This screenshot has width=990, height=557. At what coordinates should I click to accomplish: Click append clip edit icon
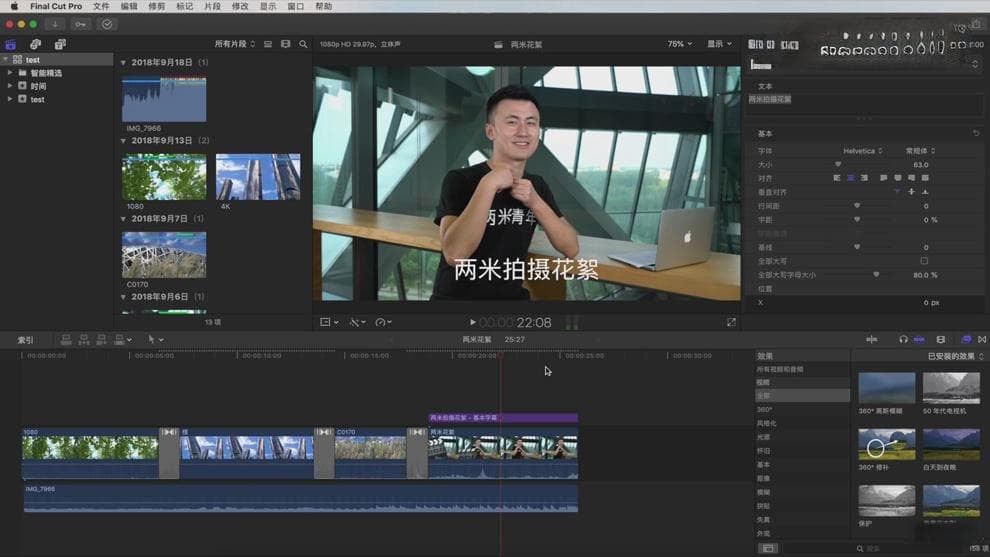click(x=101, y=340)
